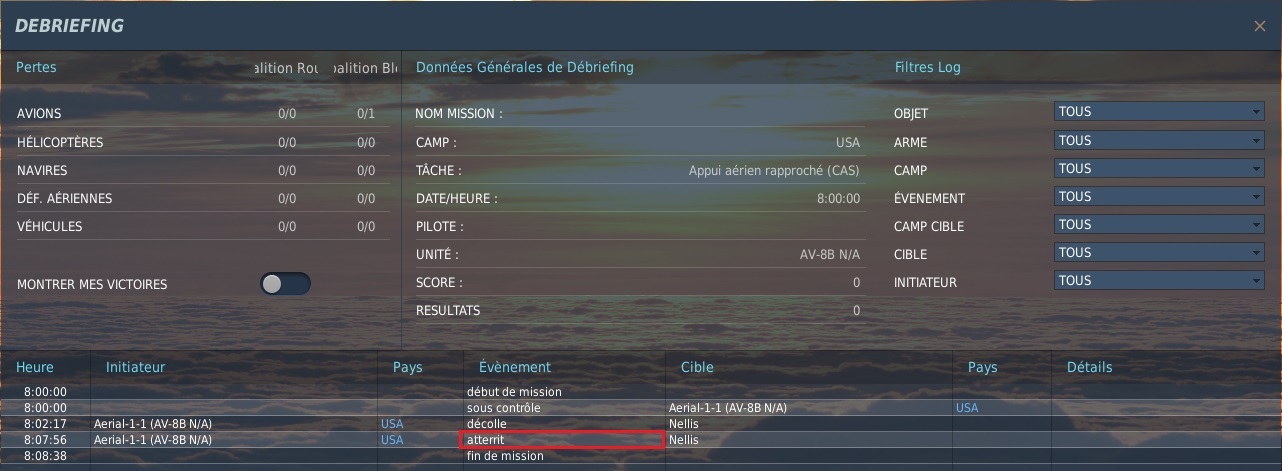
Task: Open the OBJET filter dropdown
Action: pos(1159,112)
